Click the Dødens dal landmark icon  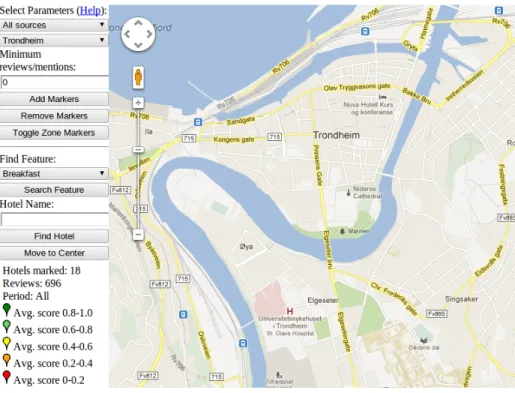424,340
